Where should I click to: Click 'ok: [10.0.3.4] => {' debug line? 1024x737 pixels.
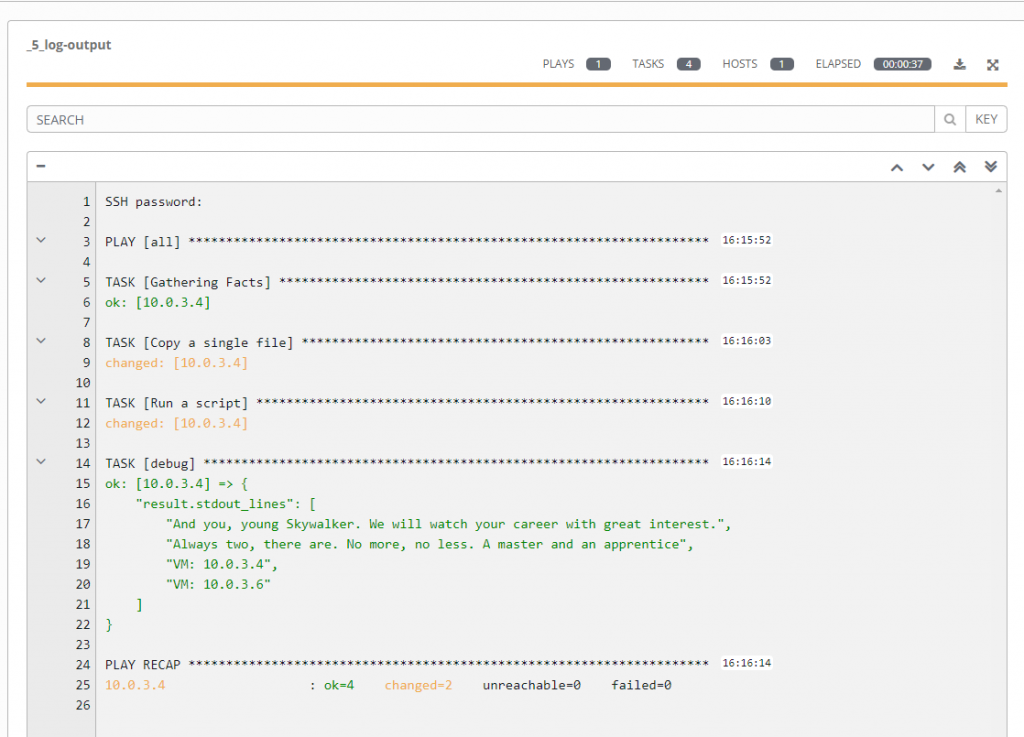coord(176,484)
